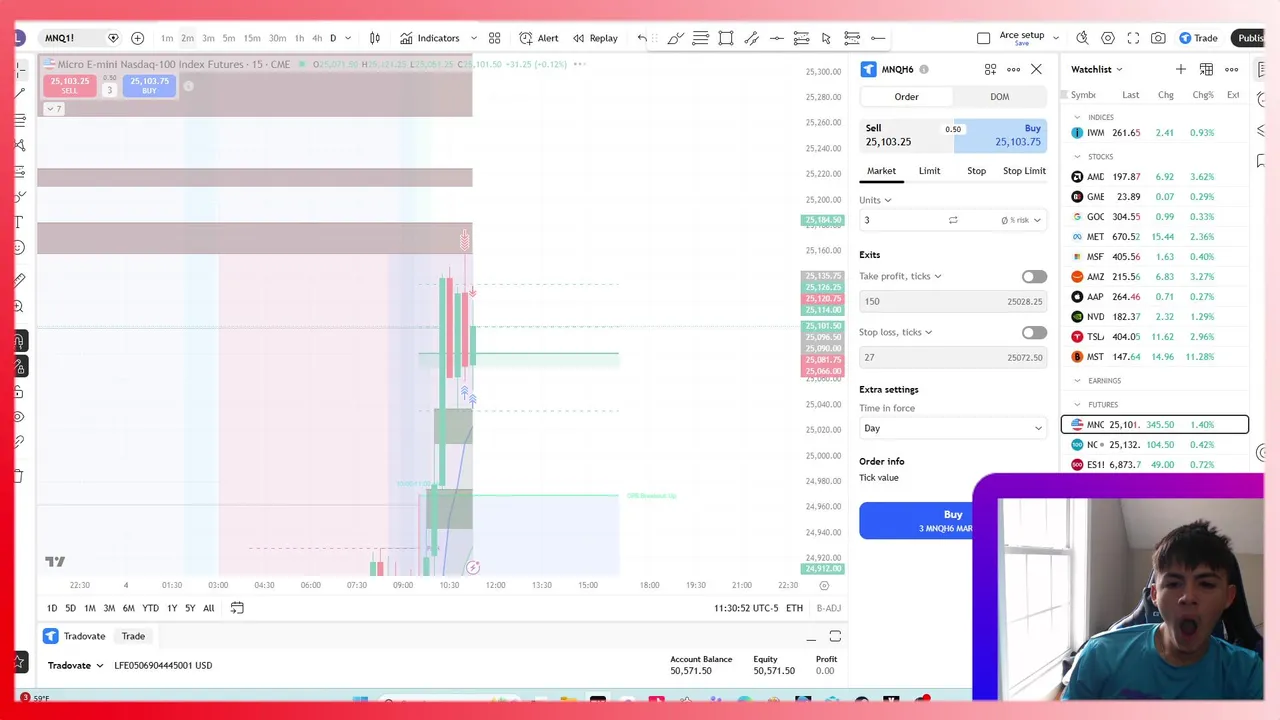Screen dimensions: 1280x720
Task: Click Buy 25,103.75 in order panel
Action: pyautogui.click(x=1000, y=136)
